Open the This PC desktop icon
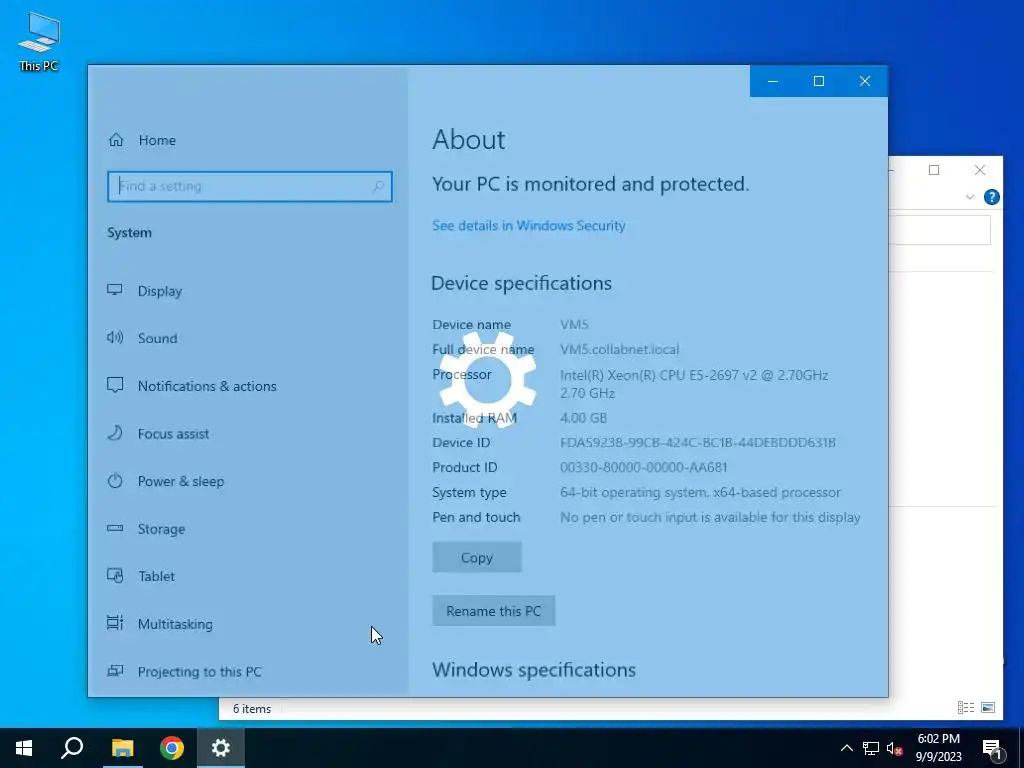This screenshot has width=1024, height=768. tap(39, 42)
